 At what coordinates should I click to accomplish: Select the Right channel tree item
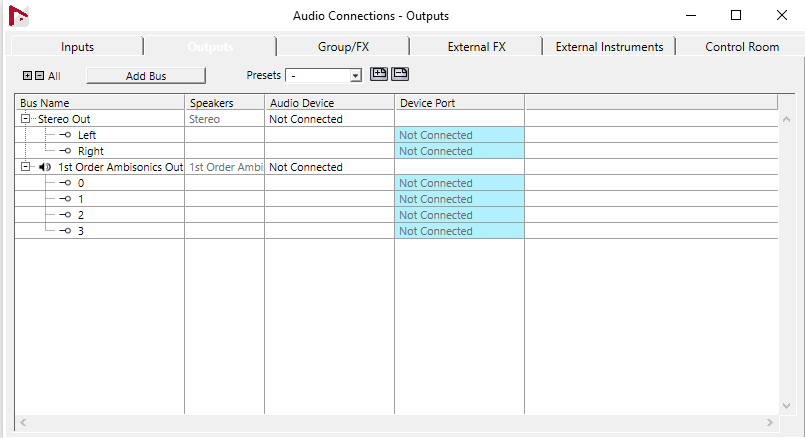pos(90,151)
